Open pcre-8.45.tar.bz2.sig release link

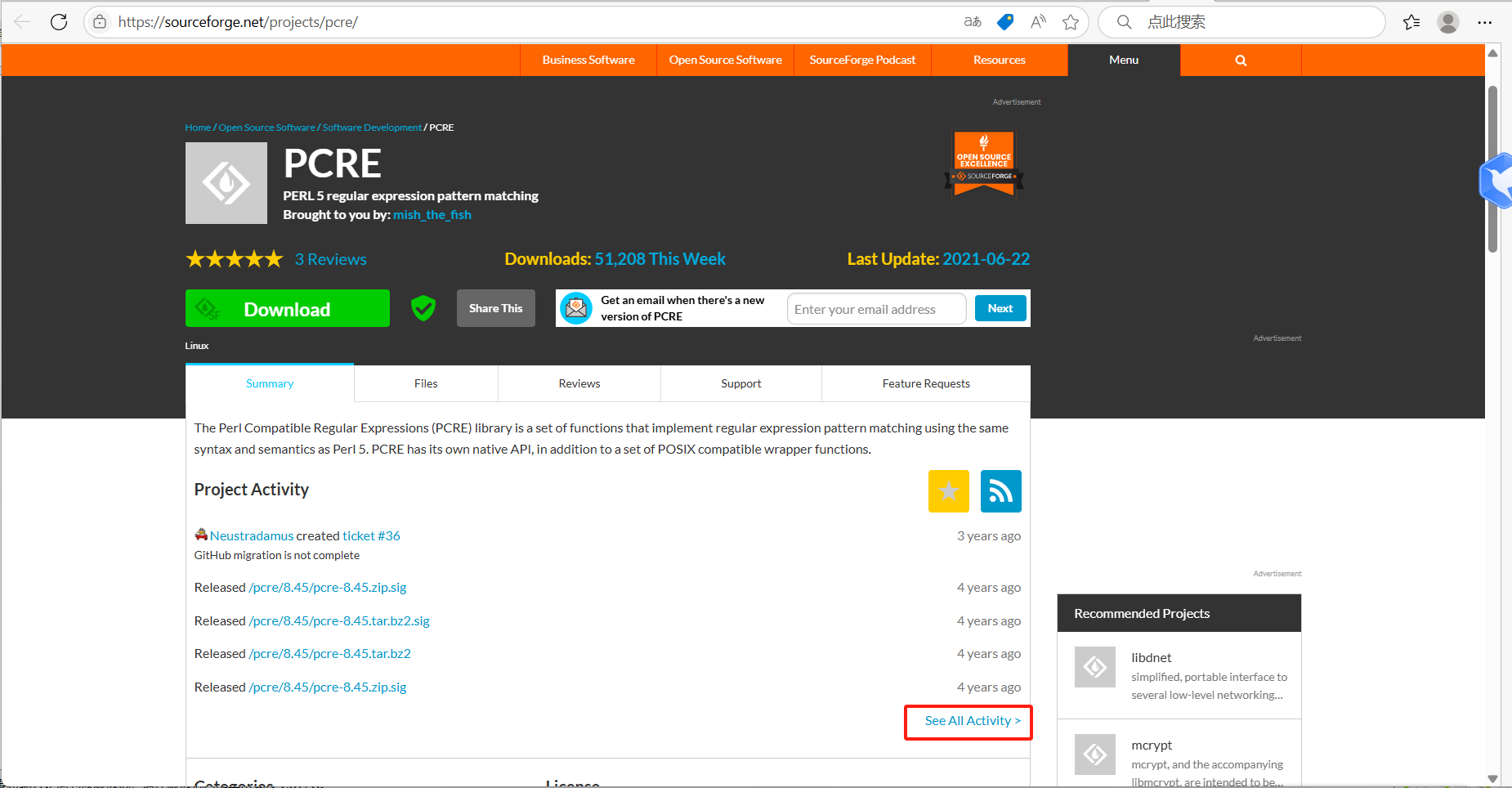pos(339,621)
